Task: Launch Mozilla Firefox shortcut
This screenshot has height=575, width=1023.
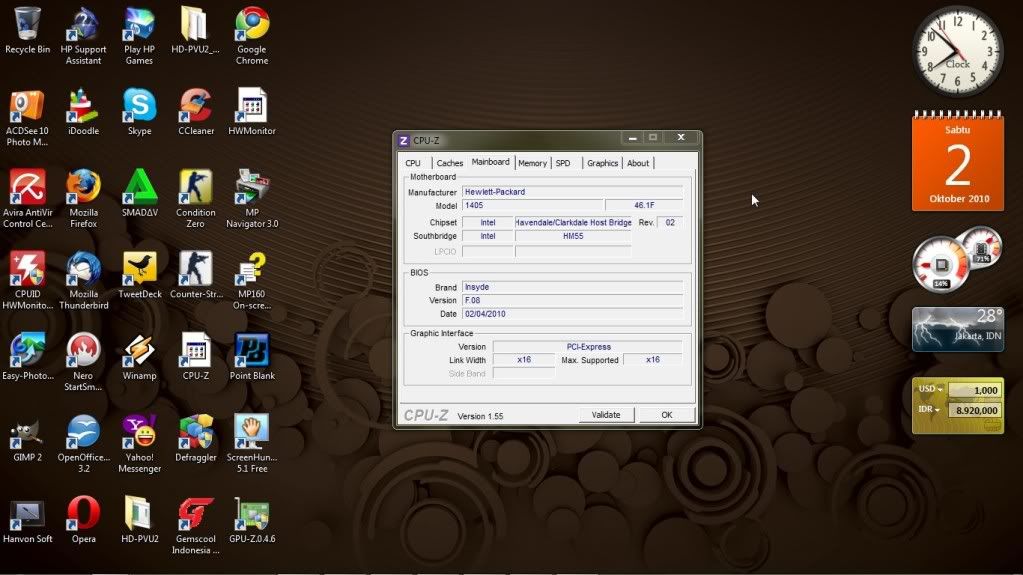Action: tap(84, 199)
